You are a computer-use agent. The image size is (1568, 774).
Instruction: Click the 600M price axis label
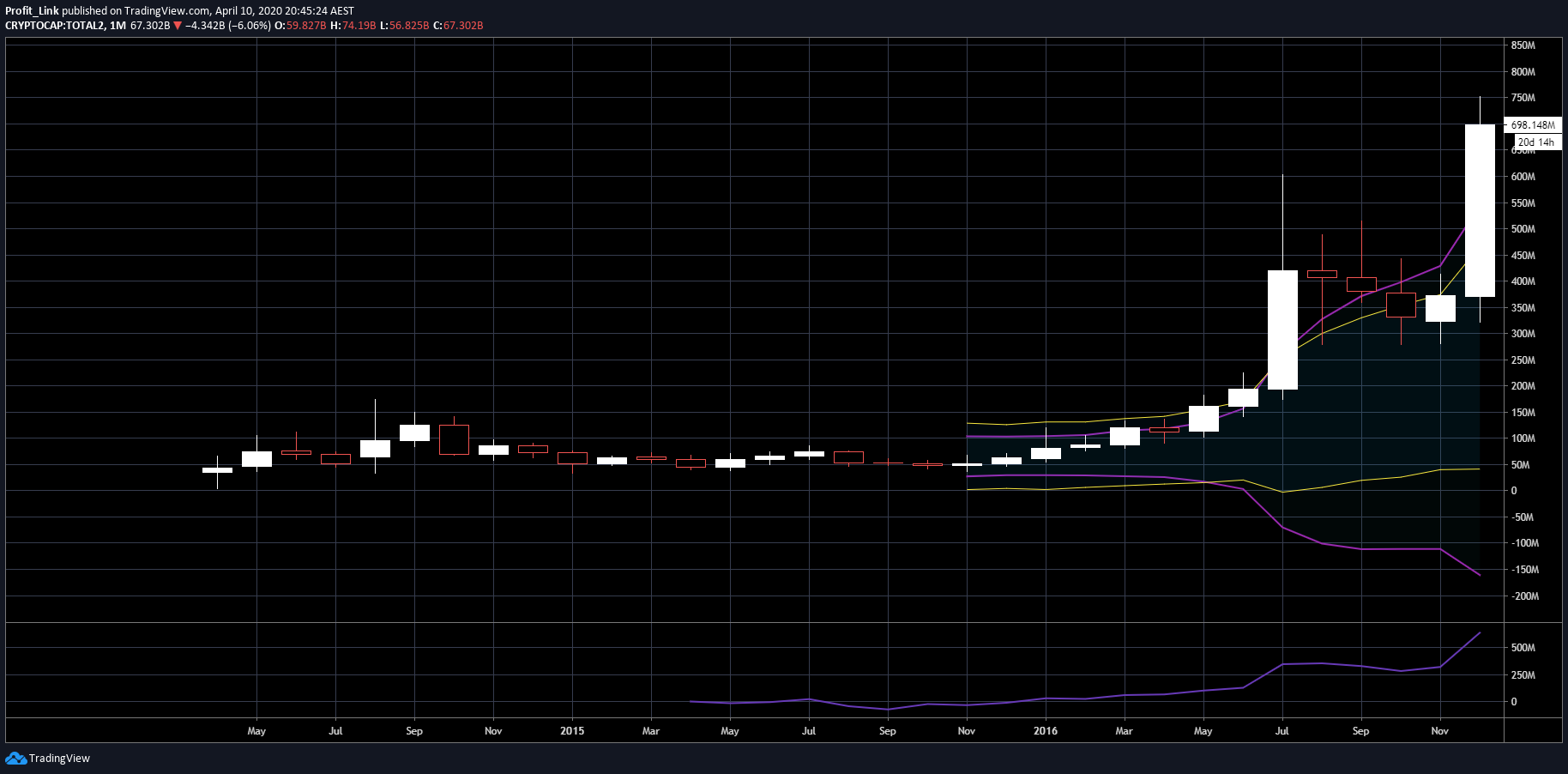click(1523, 177)
